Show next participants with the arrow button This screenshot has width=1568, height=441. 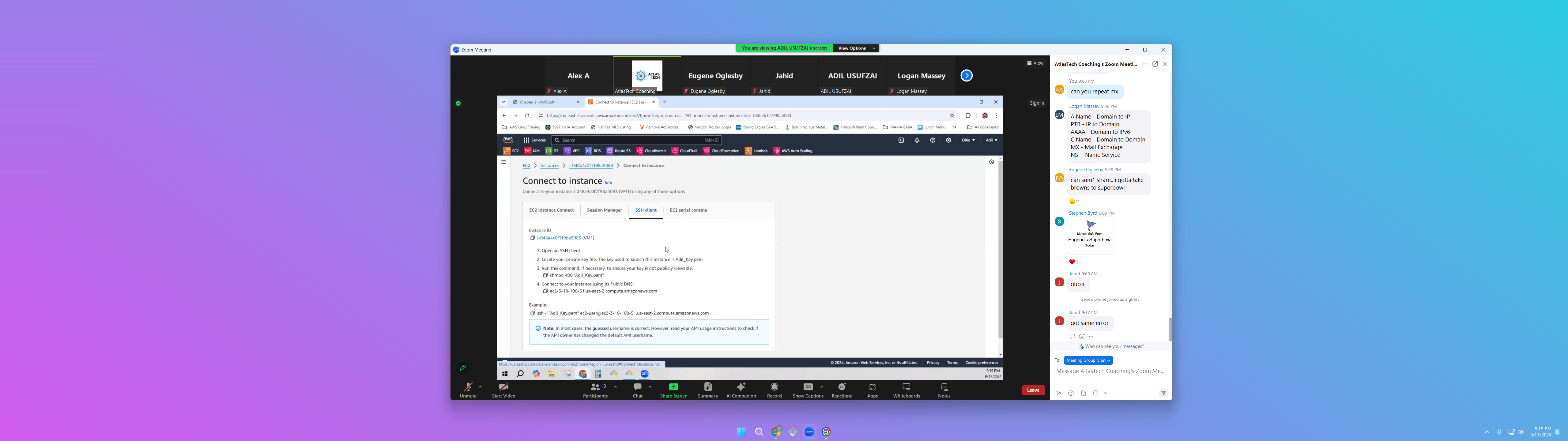[967, 76]
